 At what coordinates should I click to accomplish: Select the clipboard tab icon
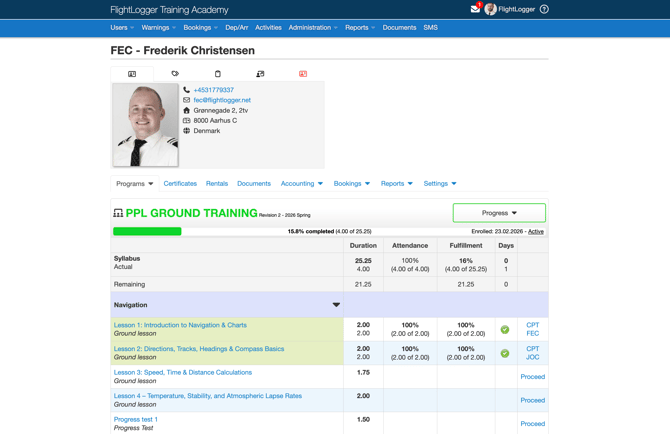(x=217, y=73)
